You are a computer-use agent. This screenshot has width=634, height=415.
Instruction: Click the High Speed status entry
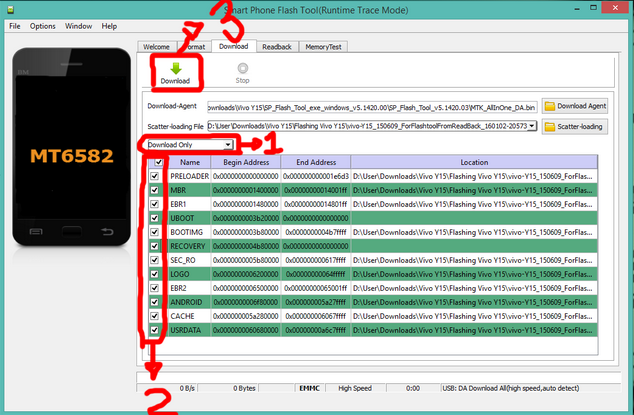355,388
